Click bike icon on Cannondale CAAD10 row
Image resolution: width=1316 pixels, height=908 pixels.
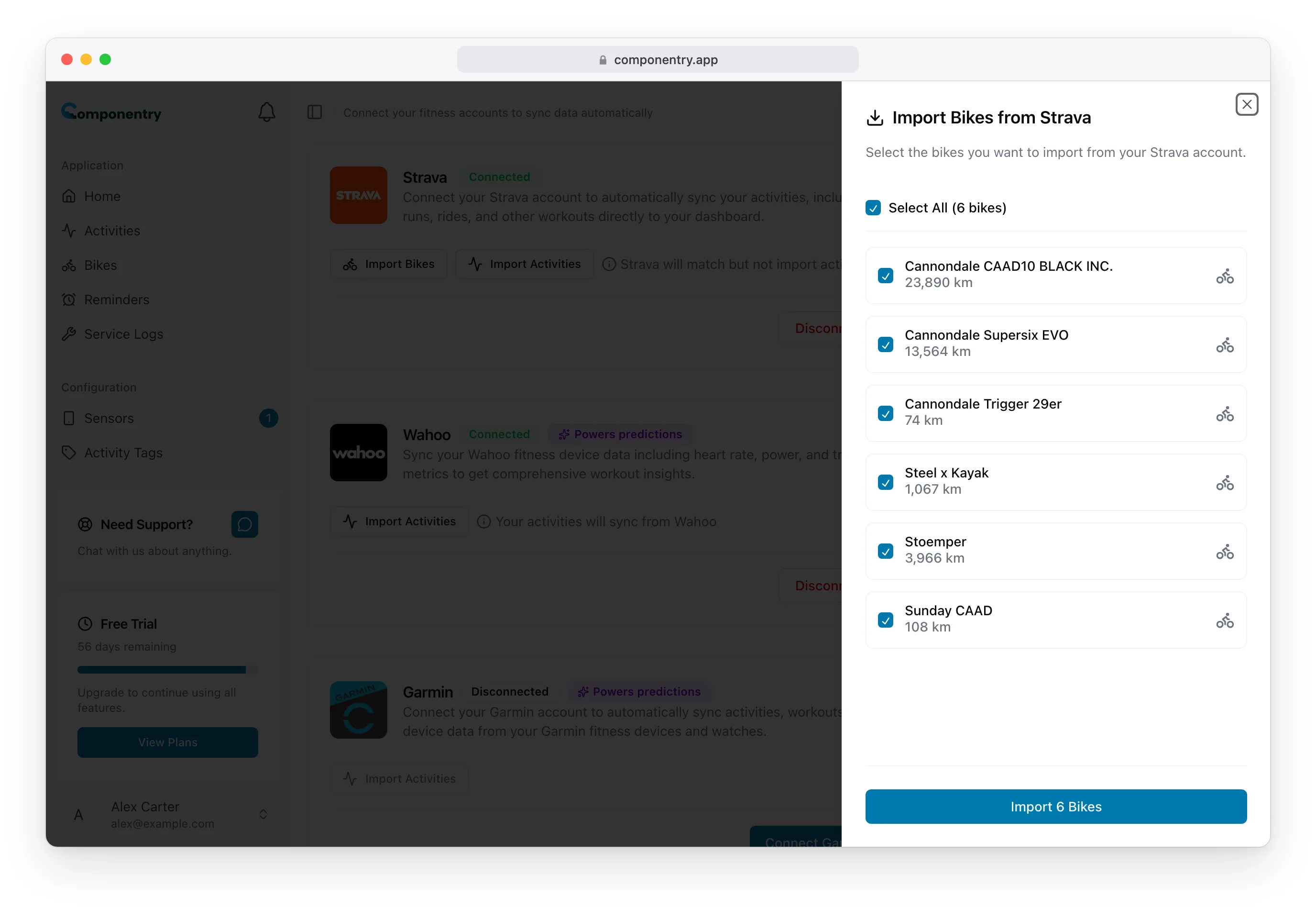pos(1225,276)
